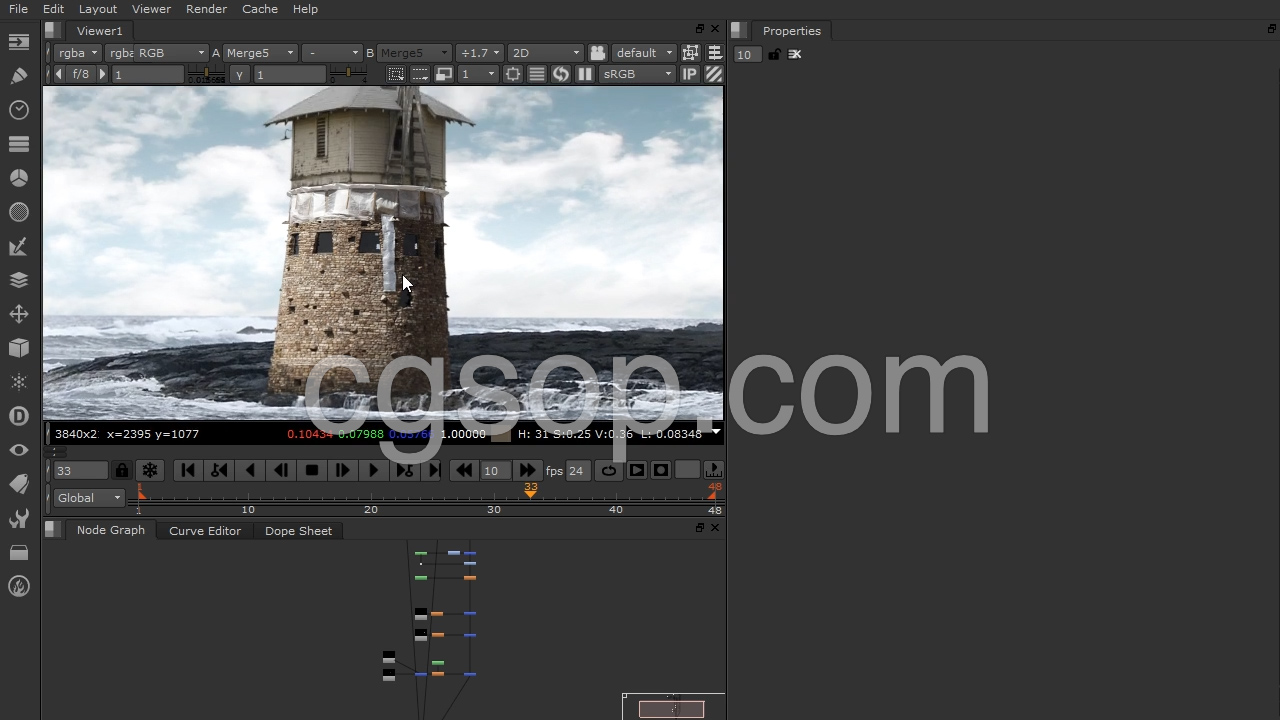Image resolution: width=1280 pixels, height=720 pixels.
Task: Switch to the Dope Sheet tab
Action: click(298, 531)
